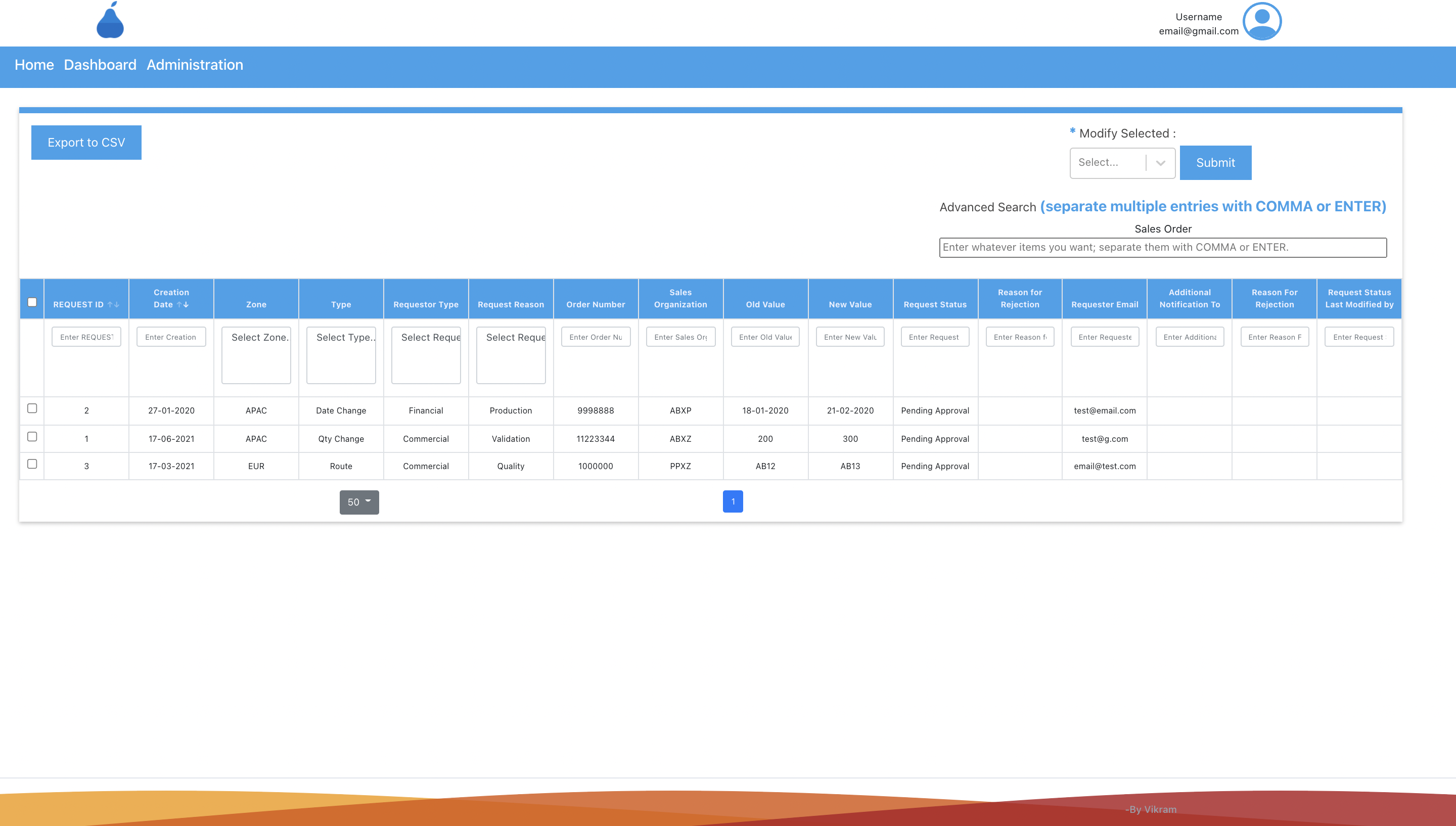Open the Select Zone filter dropdown
The image size is (1456, 826).
tap(256, 354)
